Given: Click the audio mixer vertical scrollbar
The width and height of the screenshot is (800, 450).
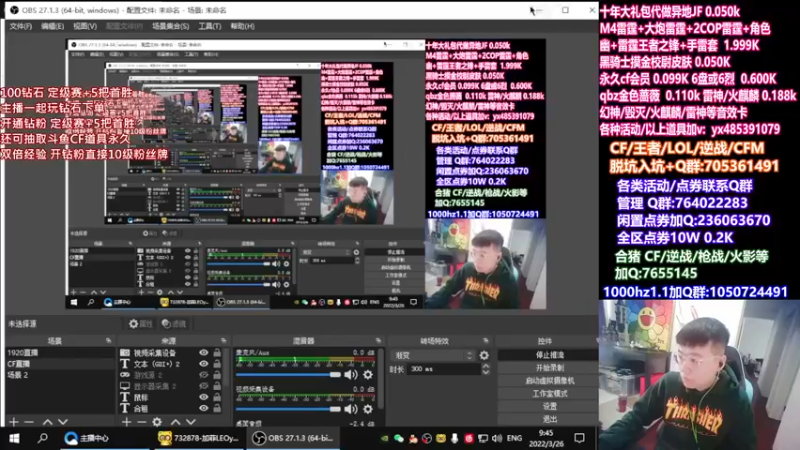Looking at the screenshot, I should coord(382,378).
